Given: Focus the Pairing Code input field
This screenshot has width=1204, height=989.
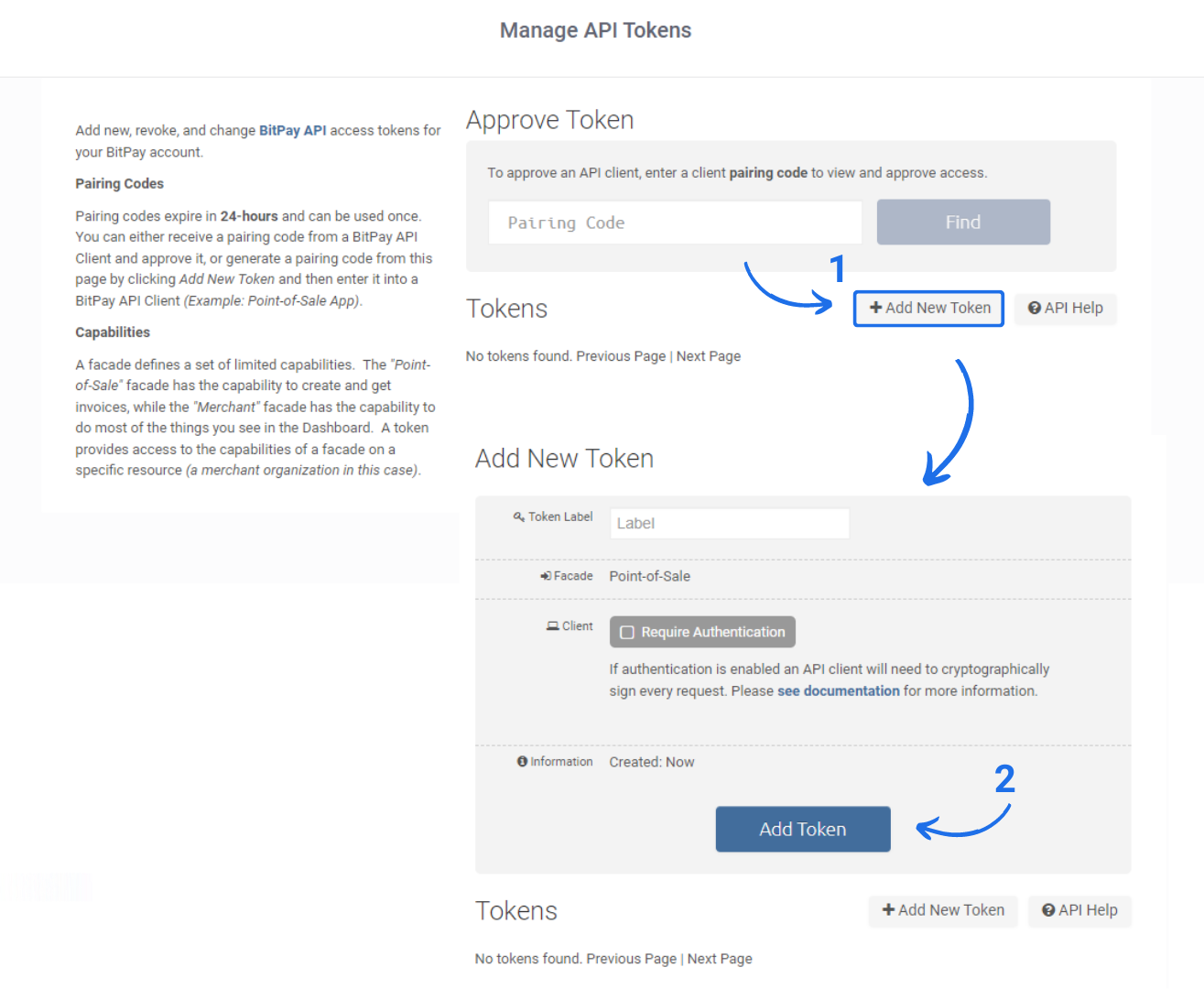Looking at the screenshot, I should tap(675, 223).
